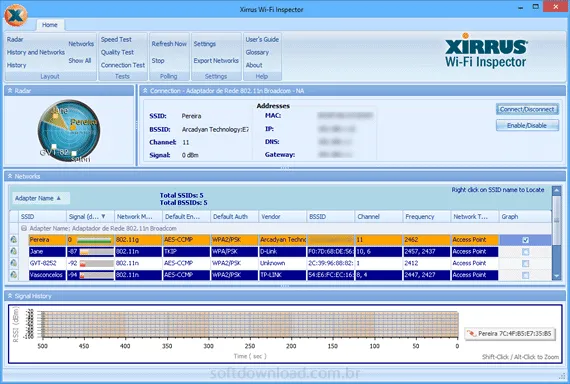This screenshot has height=384, width=570.
Task: Click the Pereira 7C:4F:B5:E7:35:B5 legend button
Action: pyautogui.click(x=510, y=333)
